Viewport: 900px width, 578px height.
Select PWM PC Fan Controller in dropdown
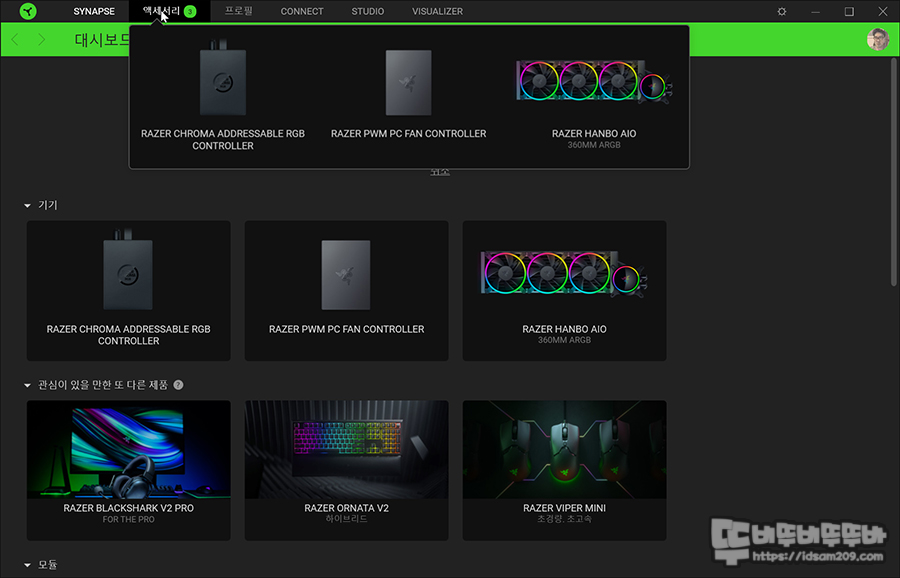409,96
